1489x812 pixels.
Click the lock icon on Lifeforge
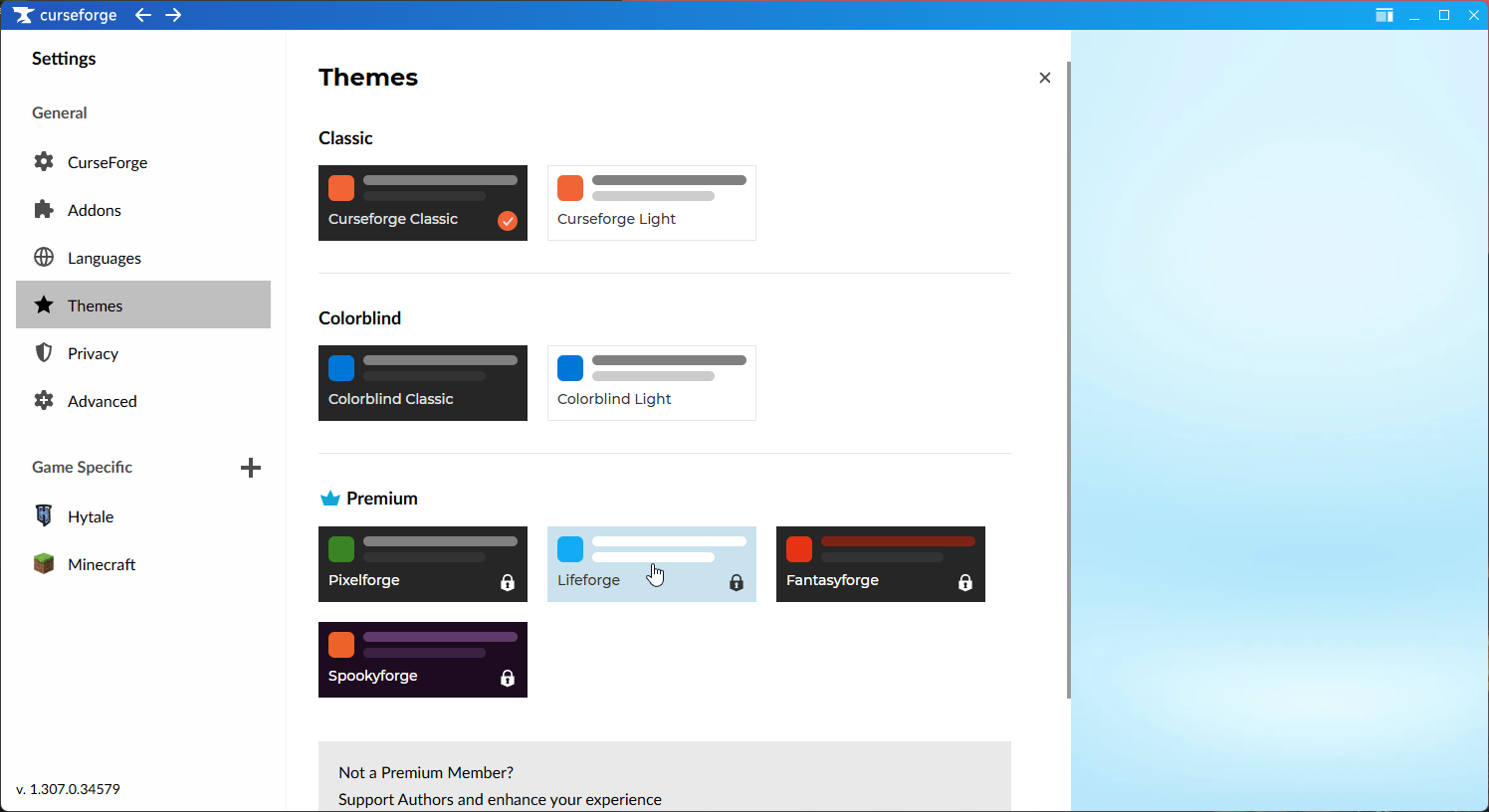(737, 582)
